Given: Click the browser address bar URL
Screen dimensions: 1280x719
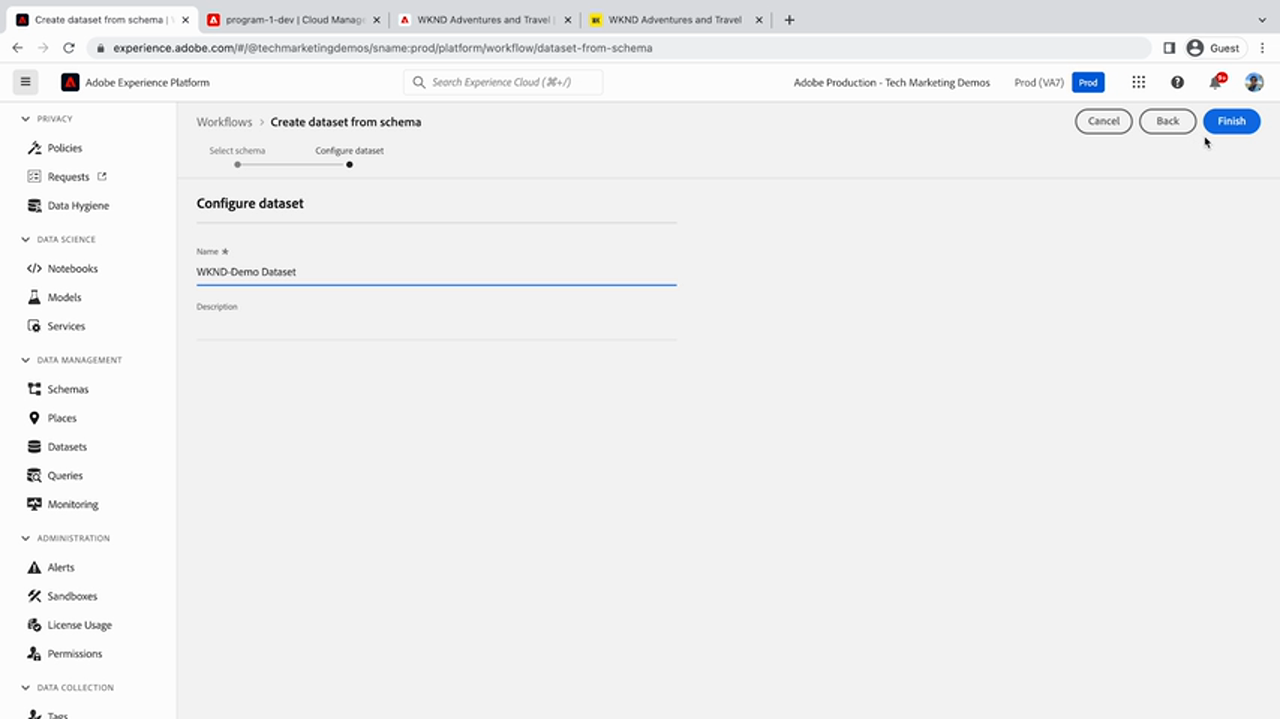Looking at the screenshot, I should click(382, 47).
